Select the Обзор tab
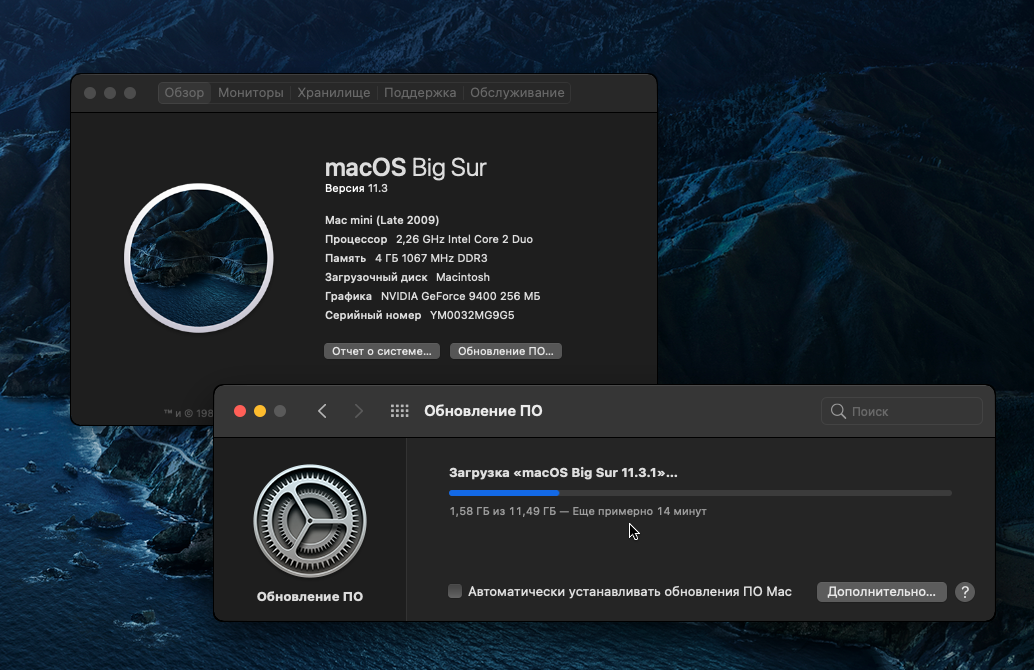1034x670 pixels. 184,93
